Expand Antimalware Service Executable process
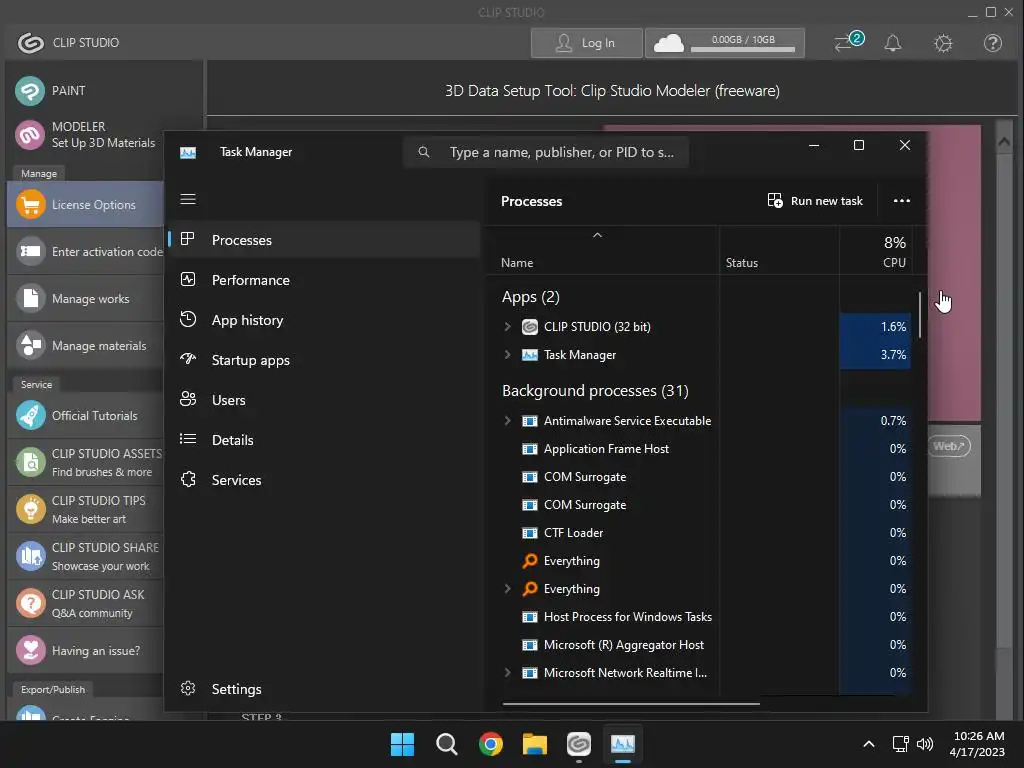This screenshot has height=768, width=1024. (507, 421)
